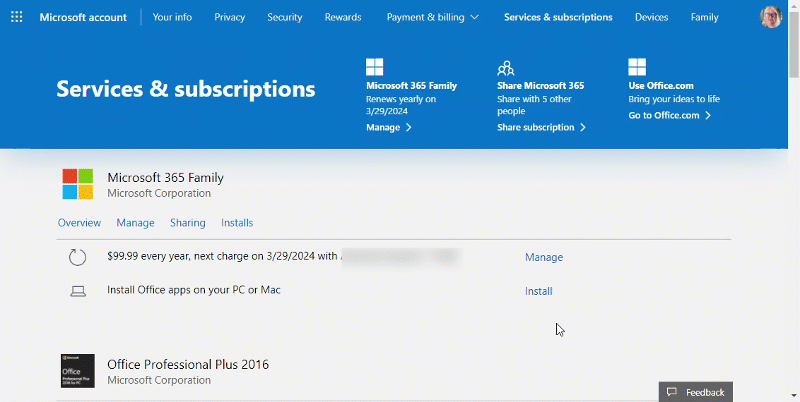
Task: Click the laptop icon beside Install Office apps
Action: pos(78,291)
